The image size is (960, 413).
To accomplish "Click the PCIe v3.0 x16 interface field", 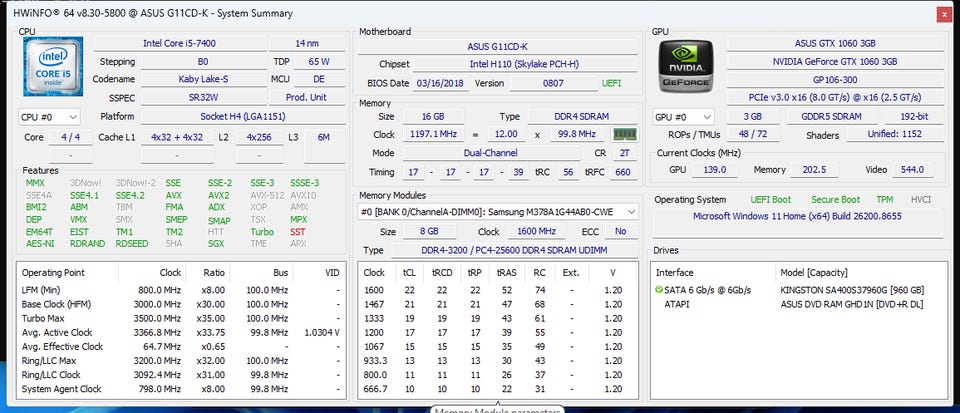I will 835,97.
